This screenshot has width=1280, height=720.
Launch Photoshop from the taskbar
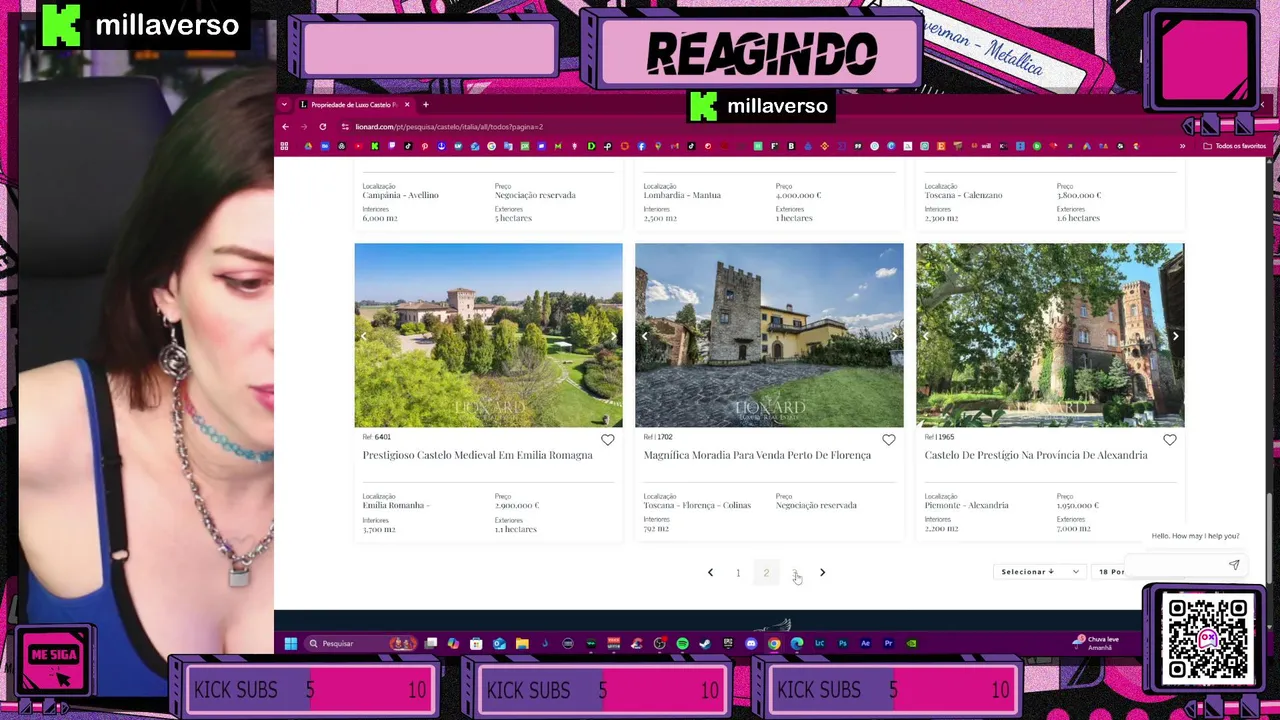point(843,643)
